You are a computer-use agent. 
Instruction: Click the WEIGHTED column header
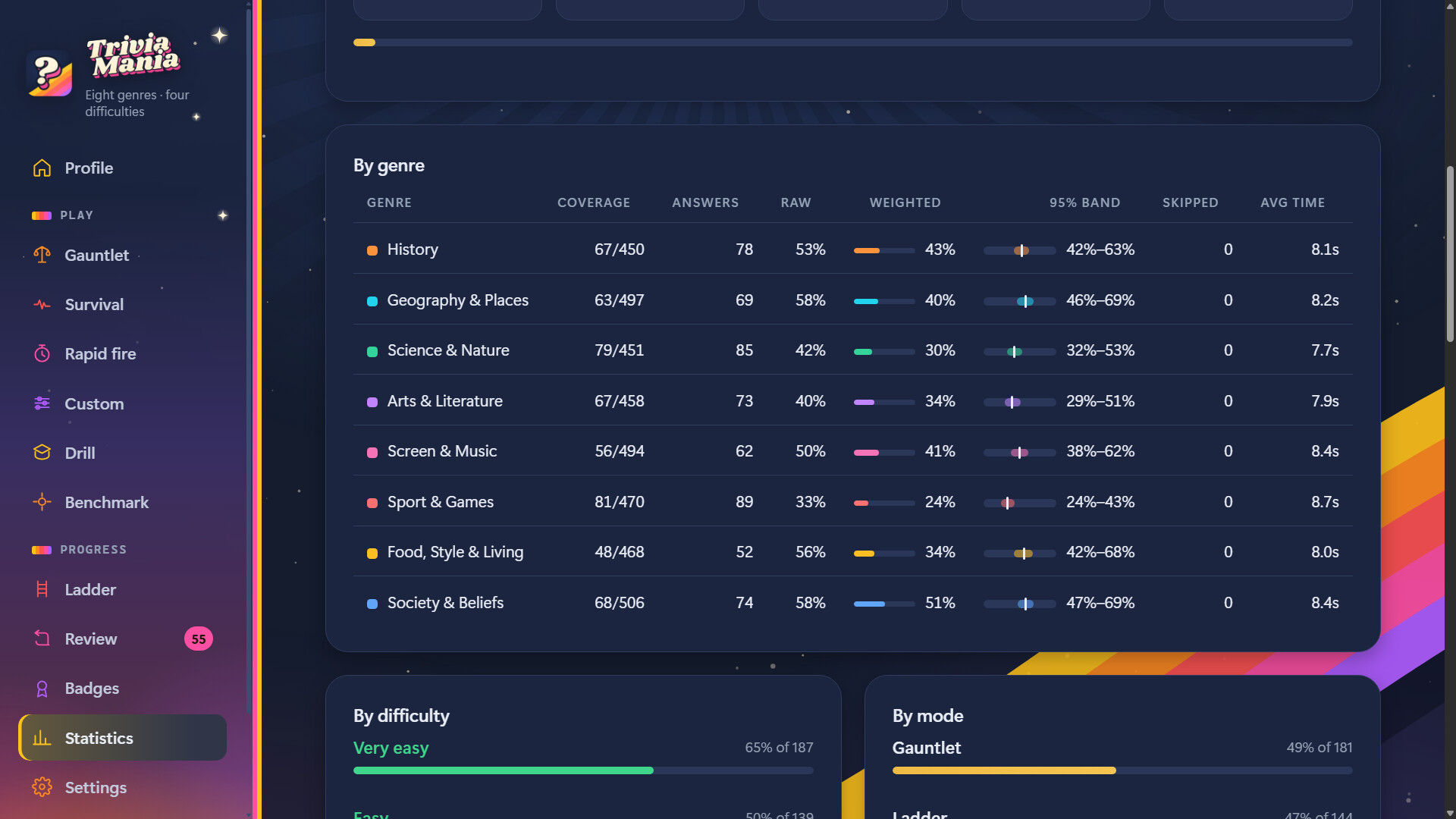tap(905, 202)
